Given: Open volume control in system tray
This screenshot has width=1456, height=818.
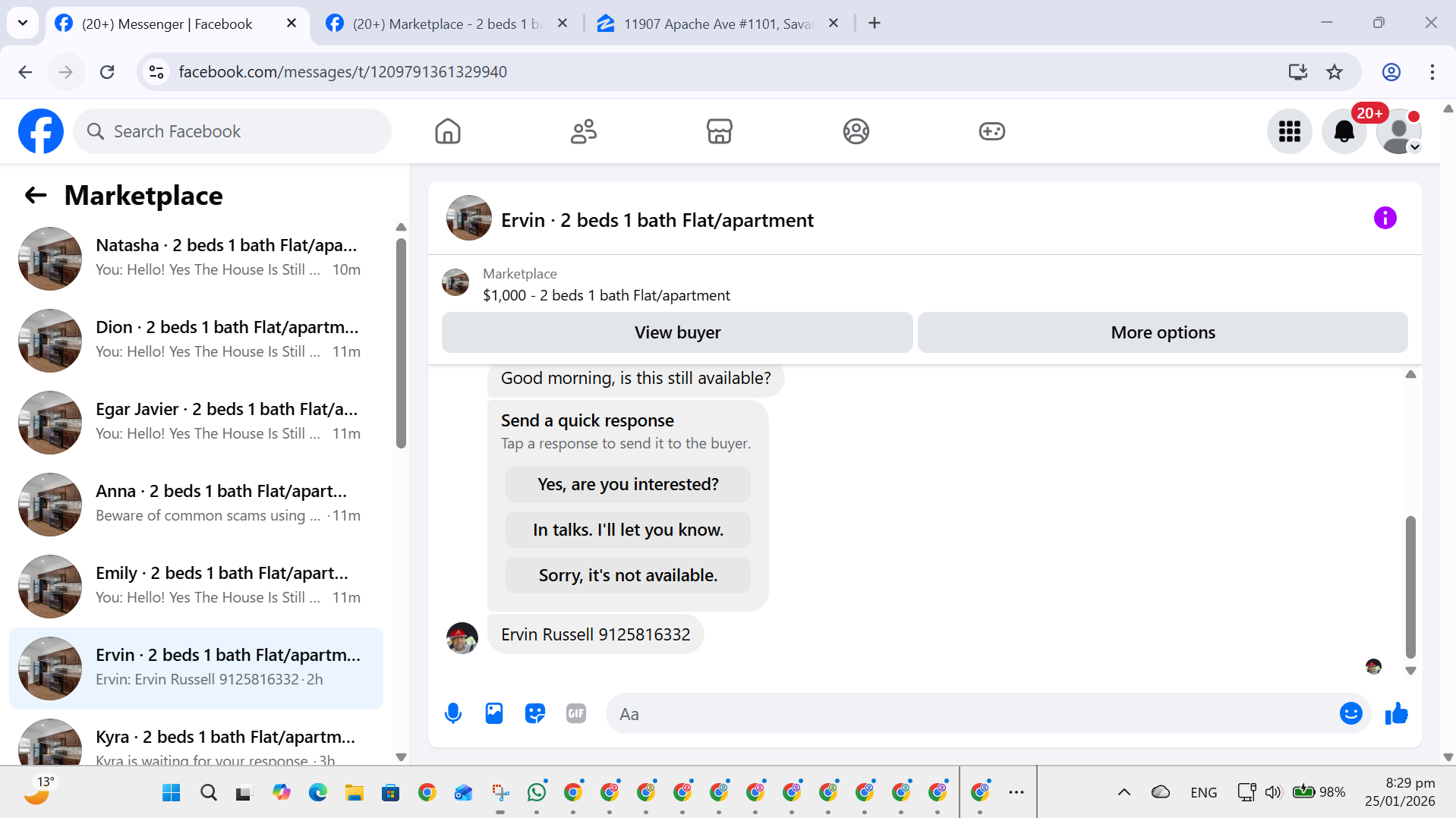Looking at the screenshot, I should point(1273,792).
